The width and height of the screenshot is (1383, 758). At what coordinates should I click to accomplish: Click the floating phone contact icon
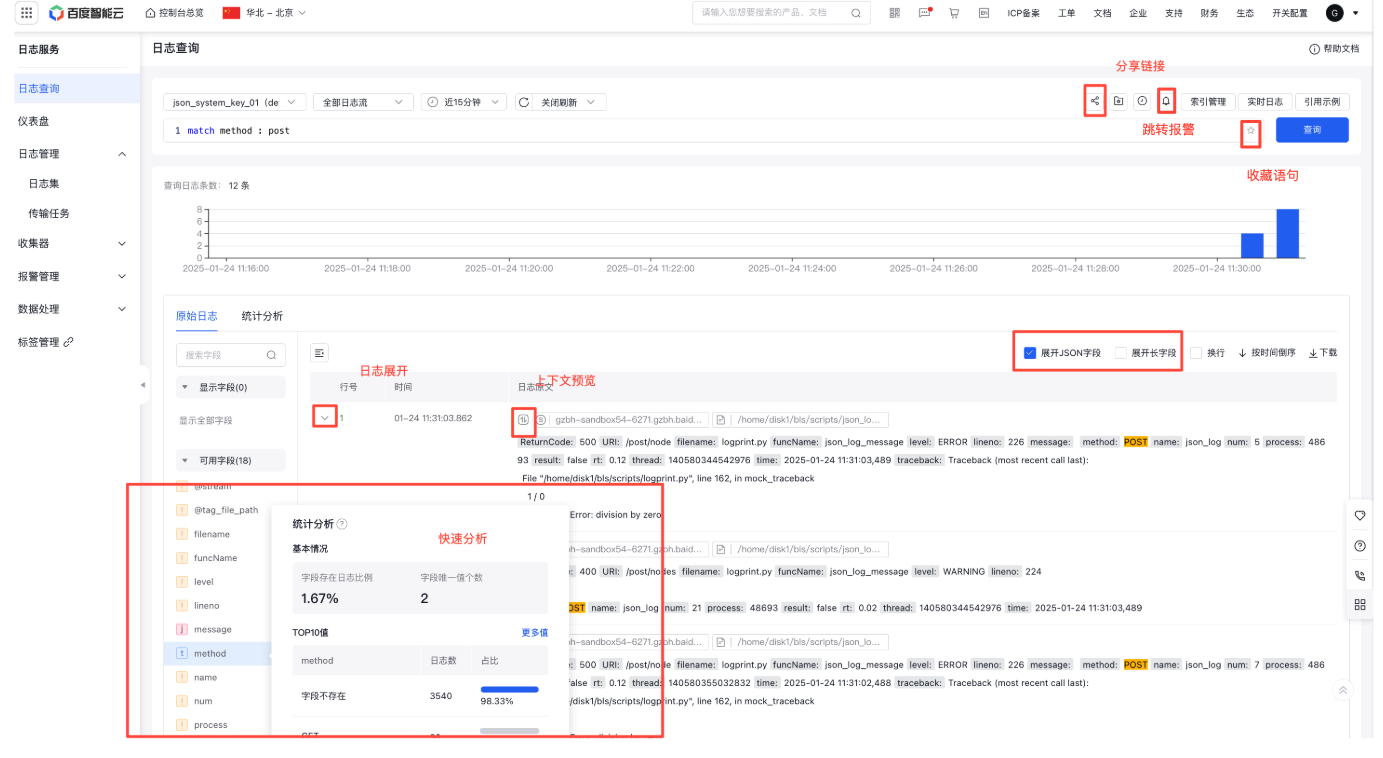[x=1360, y=575]
